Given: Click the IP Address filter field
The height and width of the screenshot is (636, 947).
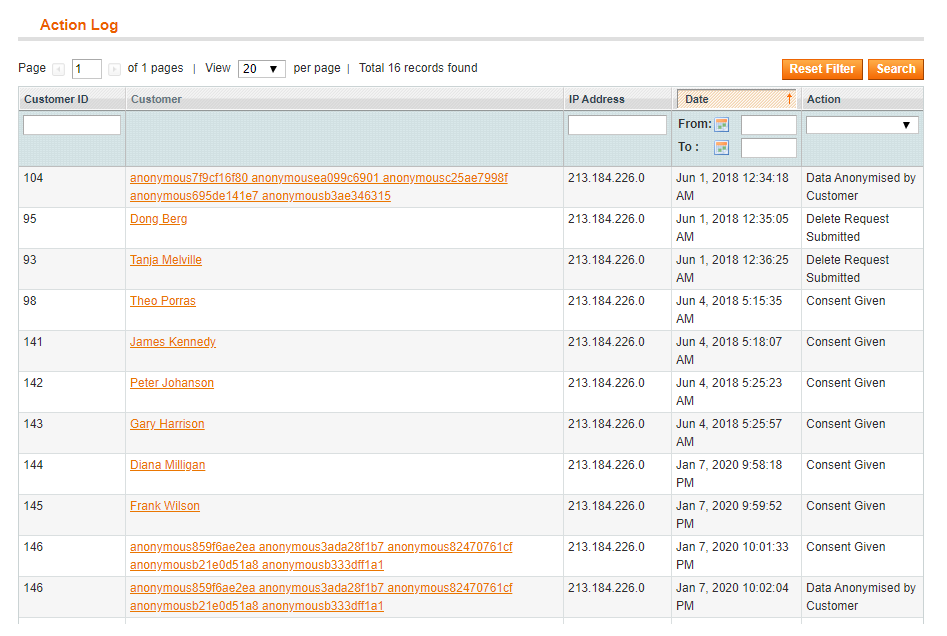Looking at the screenshot, I should (x=617, y=125).
